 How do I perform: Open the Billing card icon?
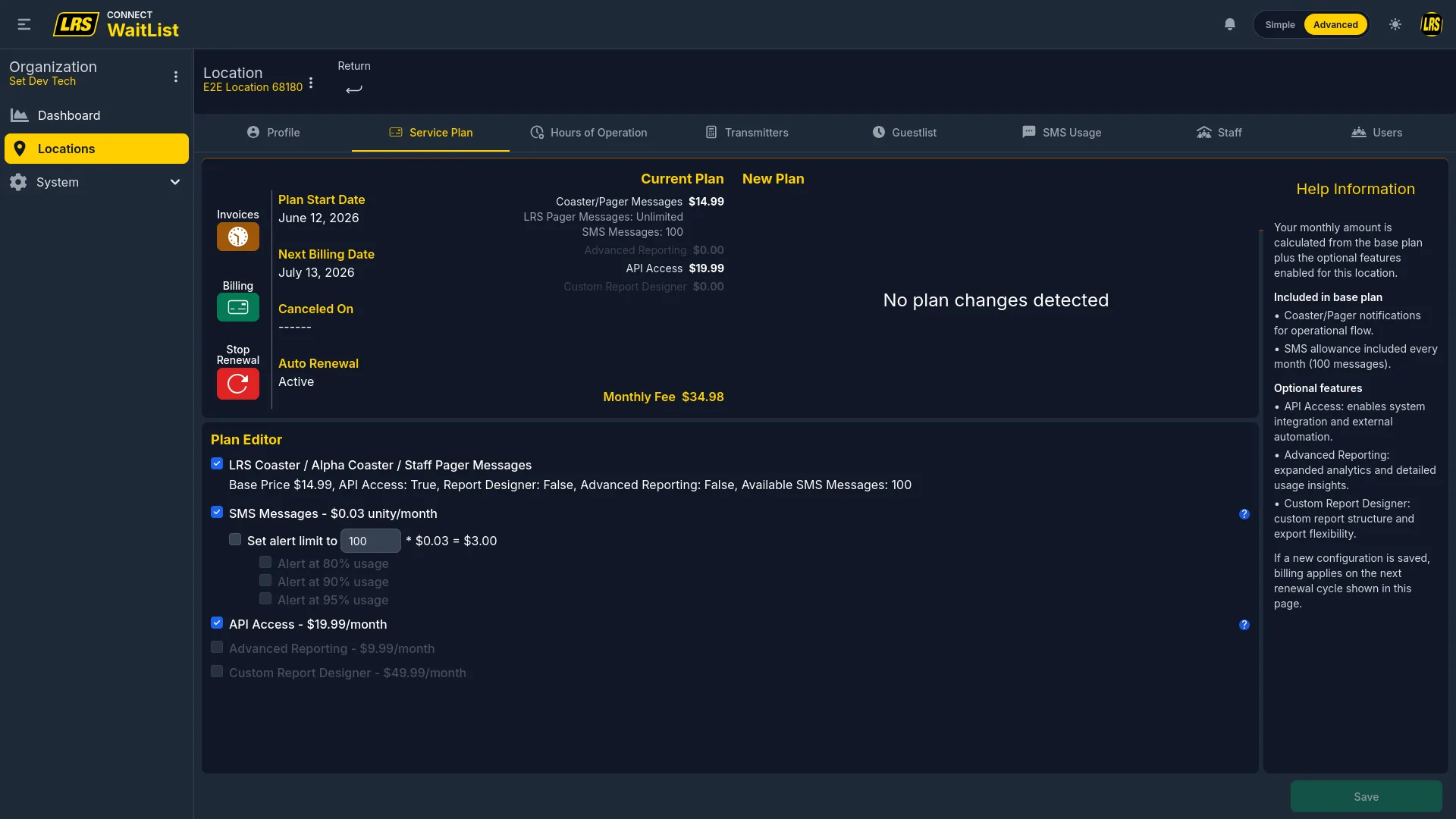(x=238, y=307)
